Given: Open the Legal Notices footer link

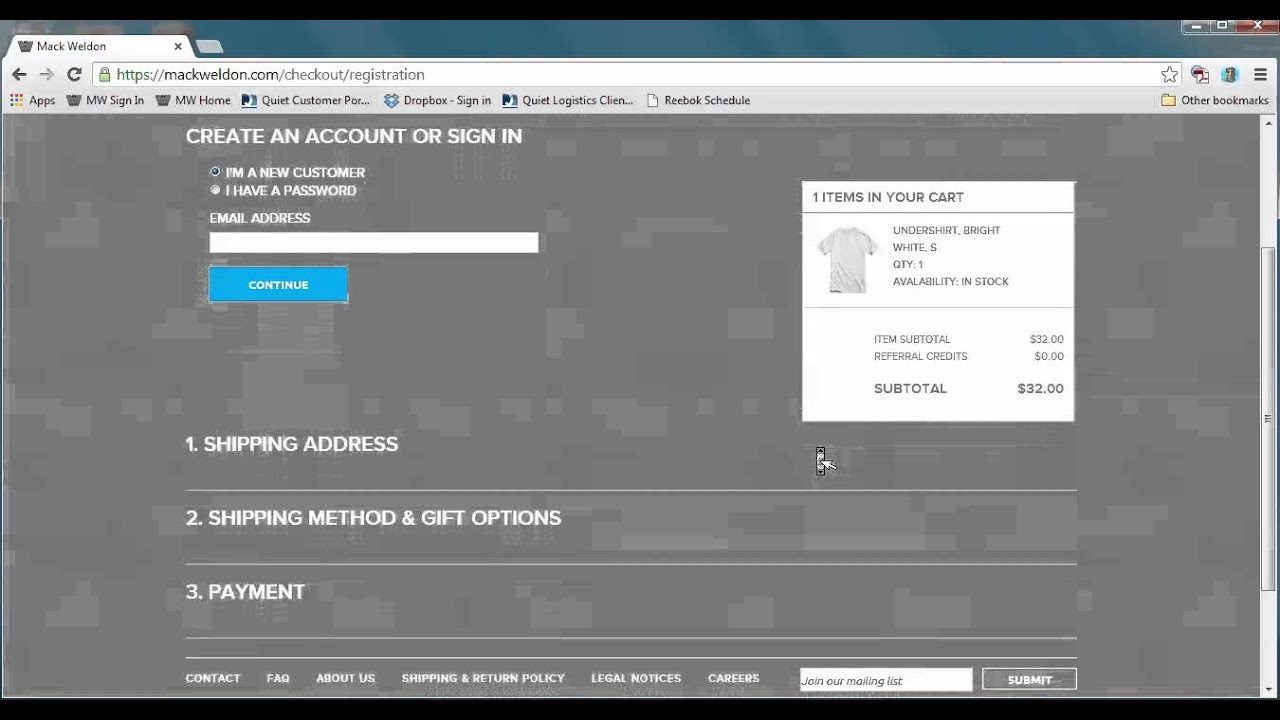Looking at the screenshot, I should pos(636,678).
